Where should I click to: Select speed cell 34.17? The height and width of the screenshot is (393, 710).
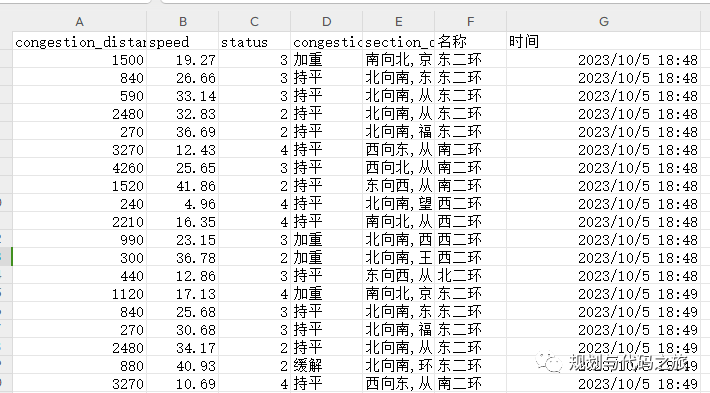[182, 348]
